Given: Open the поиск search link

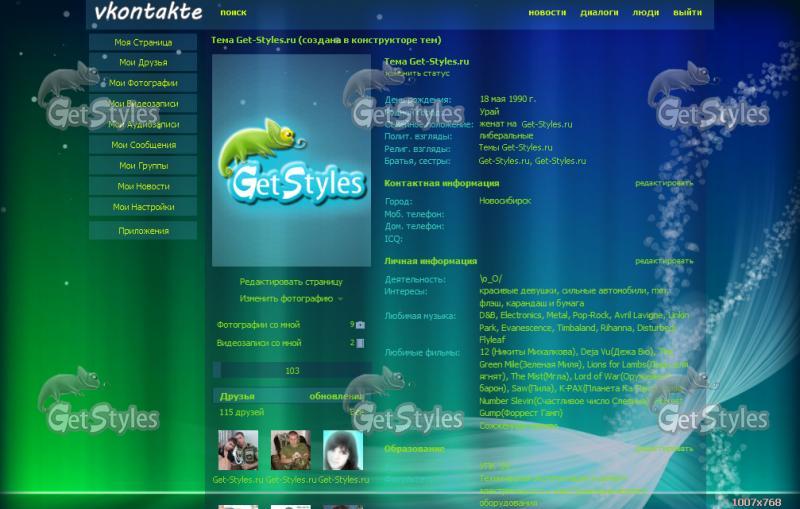Looking at the screenshot, I should (x=233, y=12).
